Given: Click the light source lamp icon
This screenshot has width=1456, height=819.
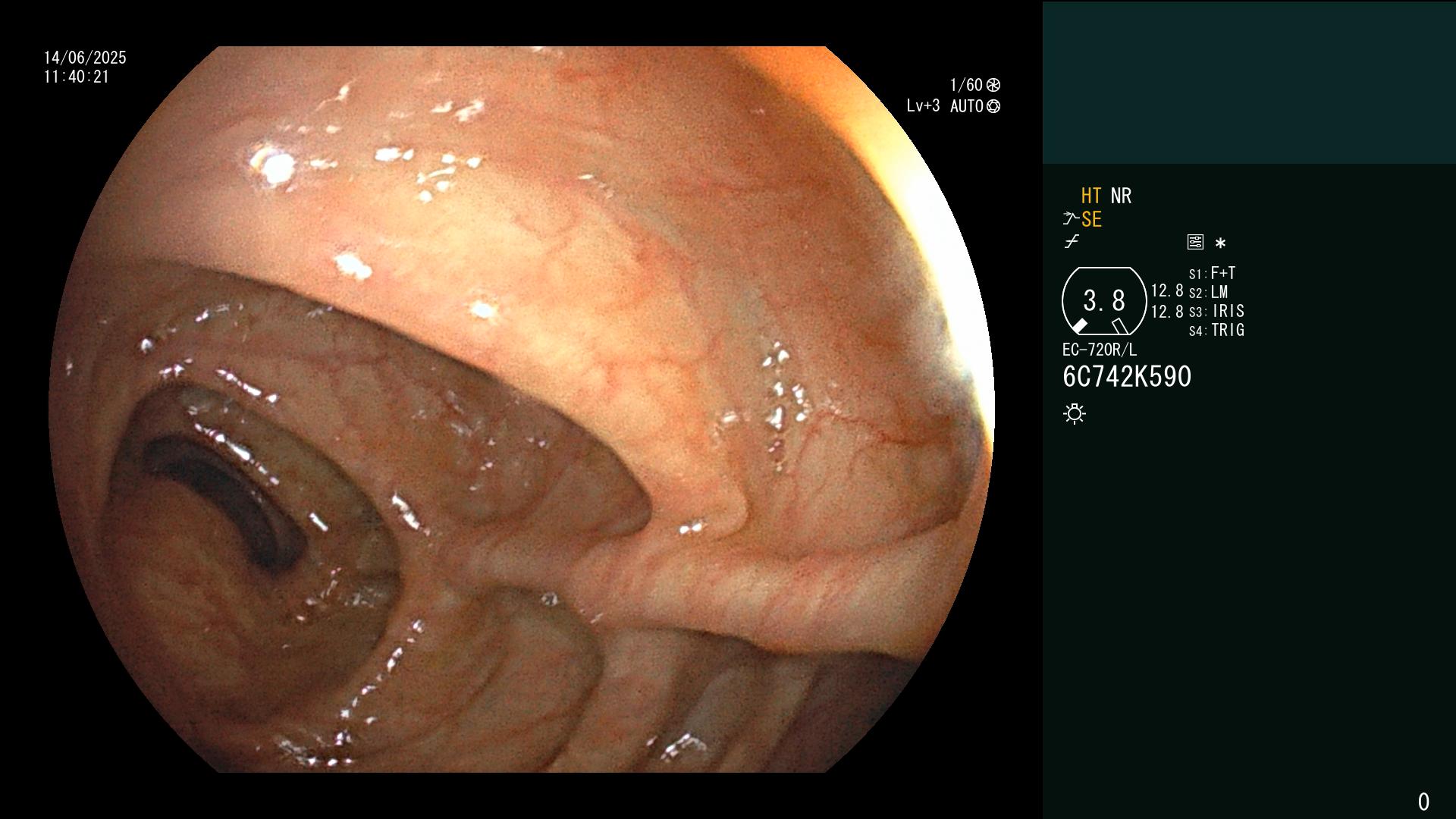Looking at the screenshot, I should (1075, 414).
